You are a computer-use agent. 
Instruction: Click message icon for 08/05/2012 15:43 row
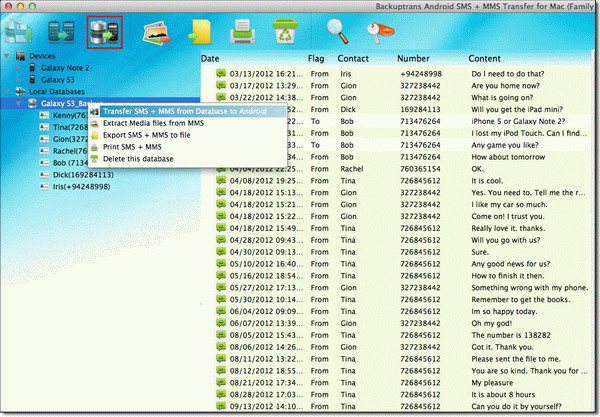pos(220,334)
